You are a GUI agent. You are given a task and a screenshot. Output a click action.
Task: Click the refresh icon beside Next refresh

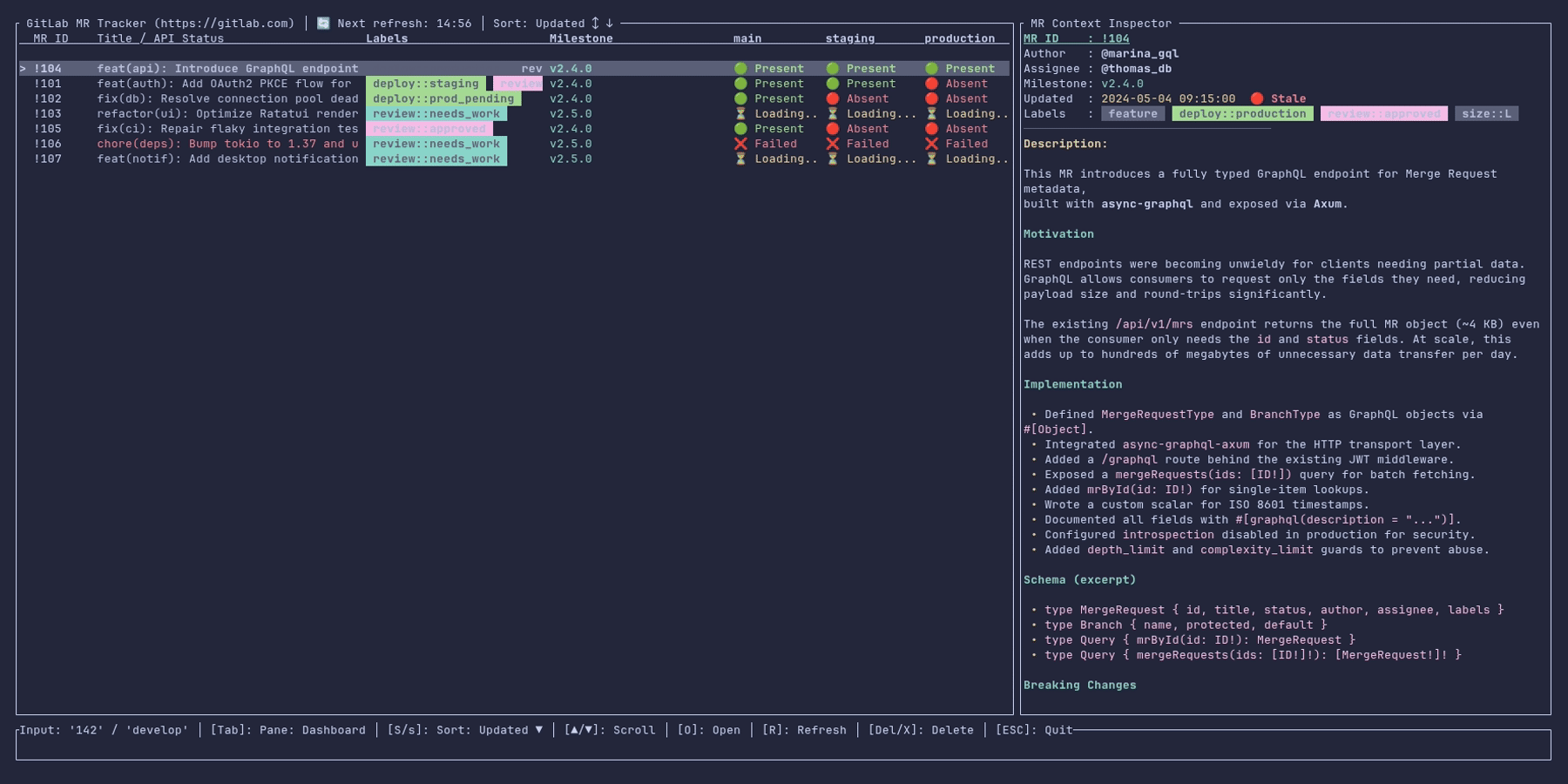tap(323, 24)
